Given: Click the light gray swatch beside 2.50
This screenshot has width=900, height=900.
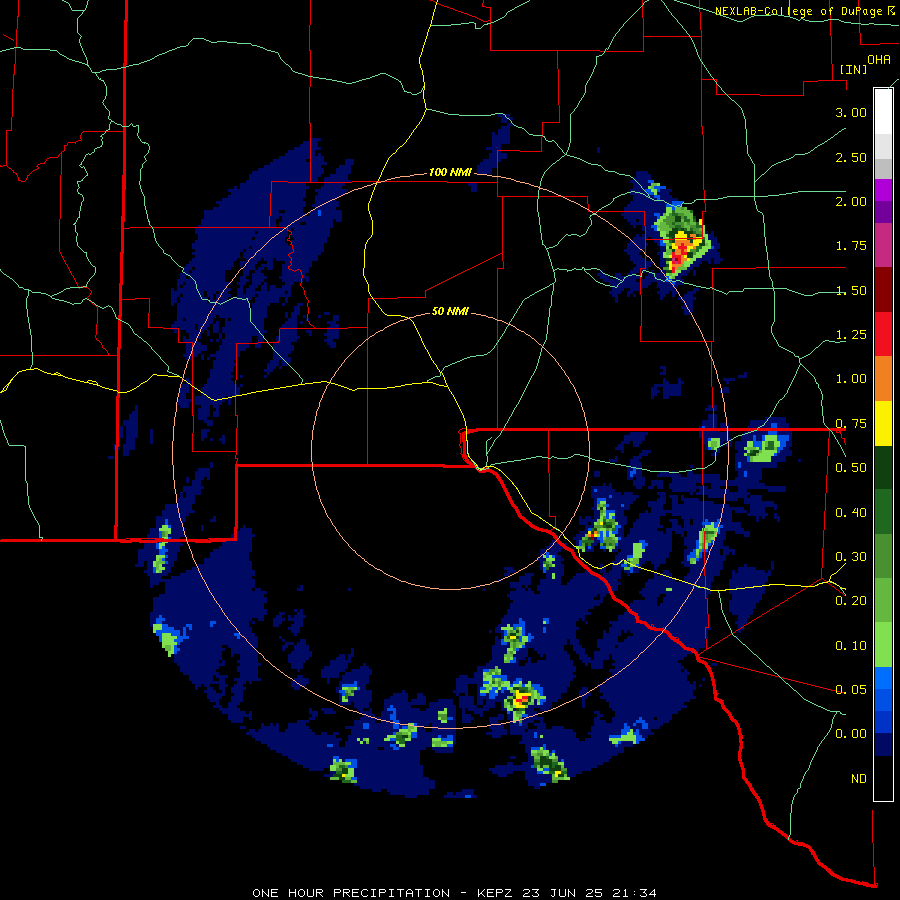Looking at the screenshot, I should pos(883,146).
